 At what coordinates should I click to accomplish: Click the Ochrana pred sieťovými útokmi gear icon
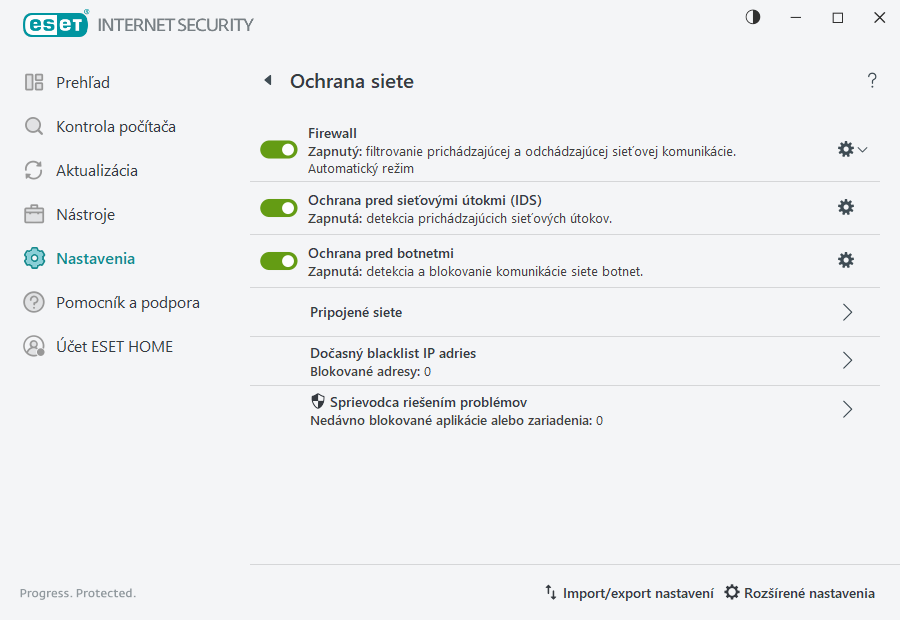(846, 207)
